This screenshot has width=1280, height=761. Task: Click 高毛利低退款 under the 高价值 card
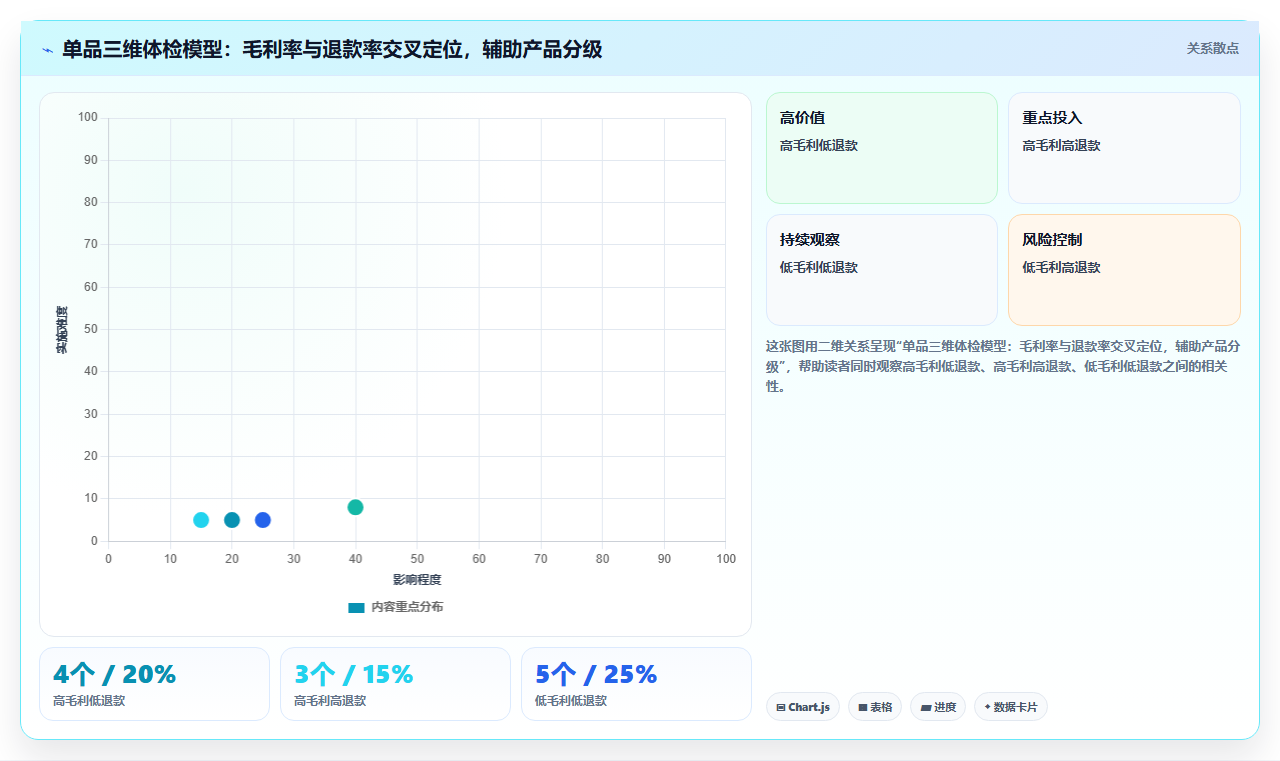819,145
